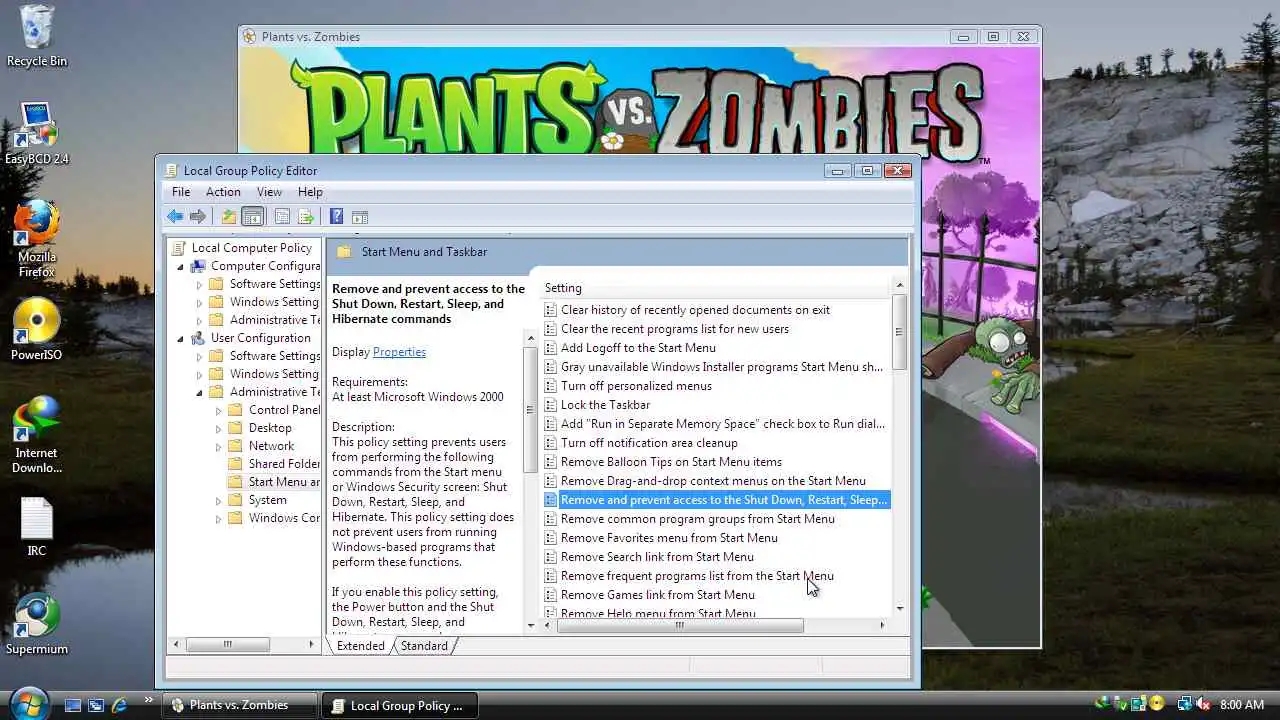
Task: Click the Local Group Policy taskbar button
Action: coord(400,705)
